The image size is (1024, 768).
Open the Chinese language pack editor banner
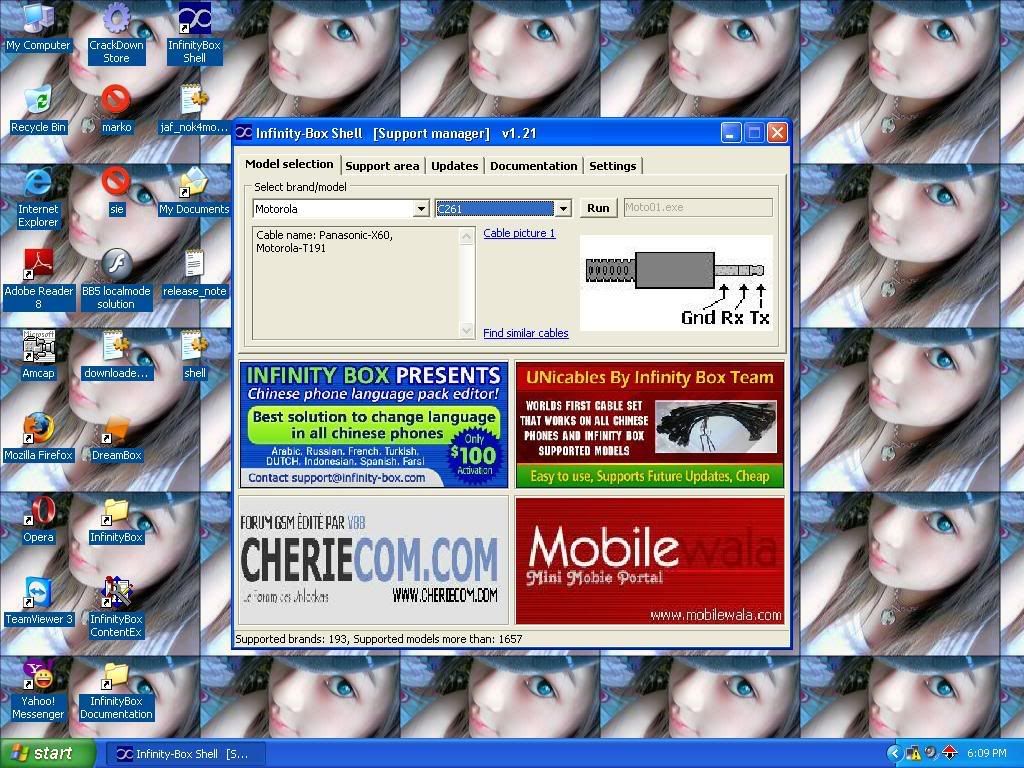point(374,424)
